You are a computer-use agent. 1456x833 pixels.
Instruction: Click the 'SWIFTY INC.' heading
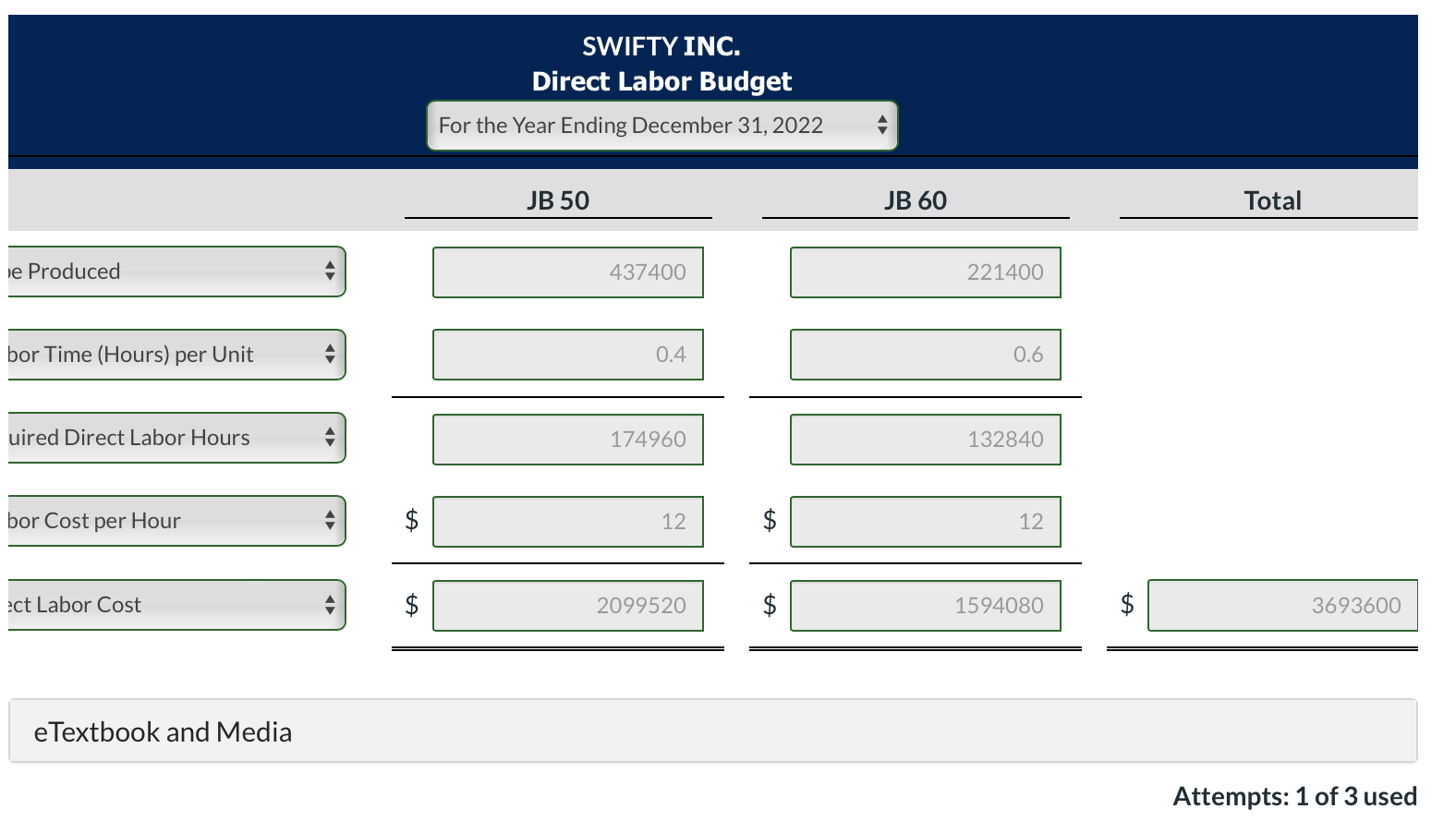[661, 46]
